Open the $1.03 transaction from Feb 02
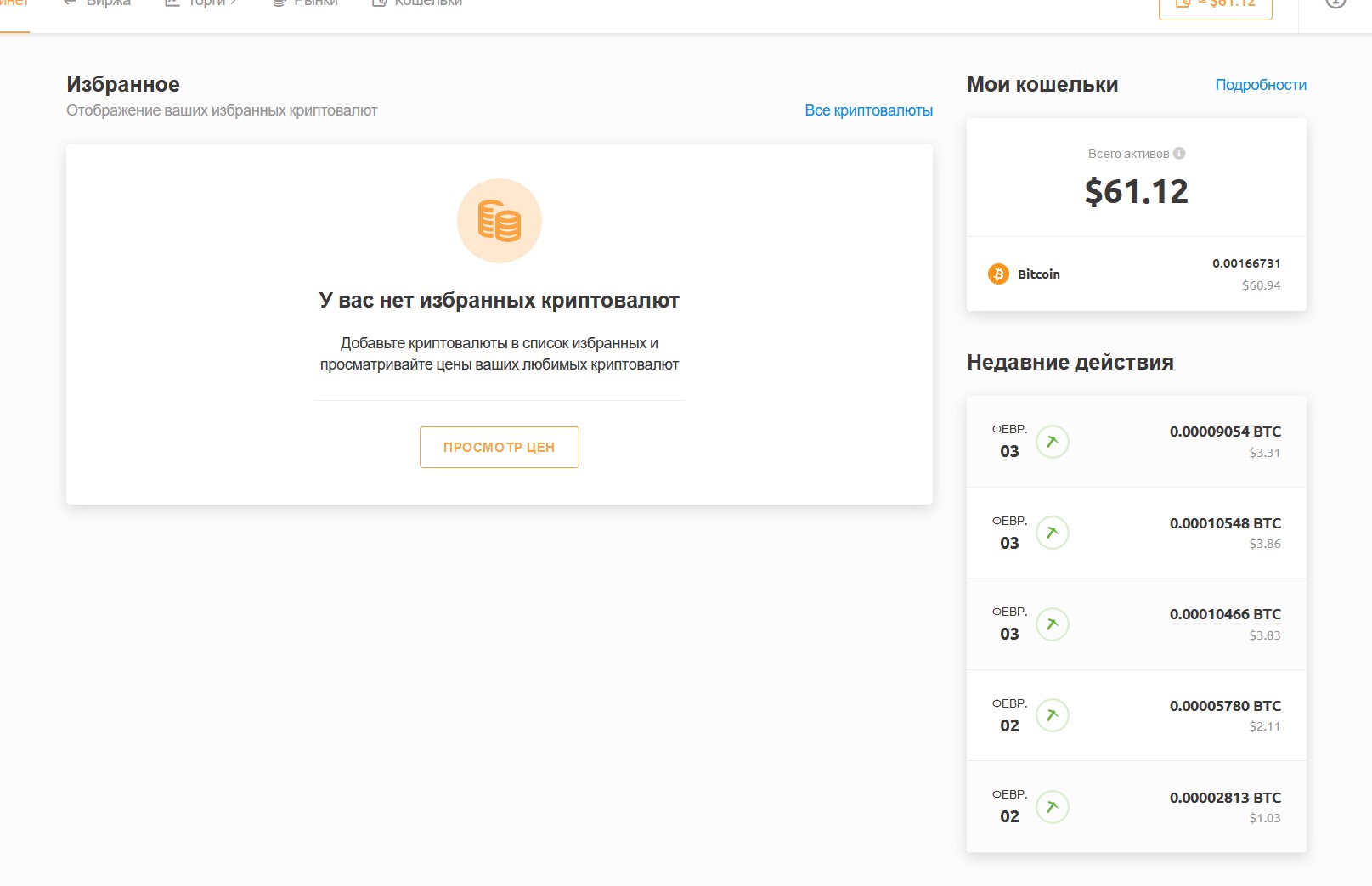 pyautogui.click(x=1136, y=807)
